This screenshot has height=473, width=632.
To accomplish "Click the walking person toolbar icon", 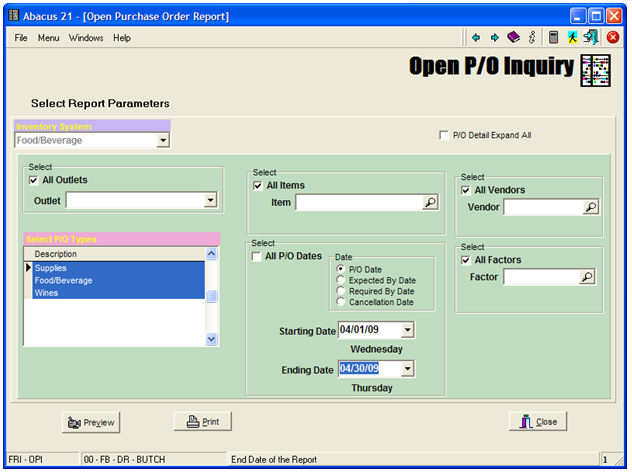I will 572,37.
